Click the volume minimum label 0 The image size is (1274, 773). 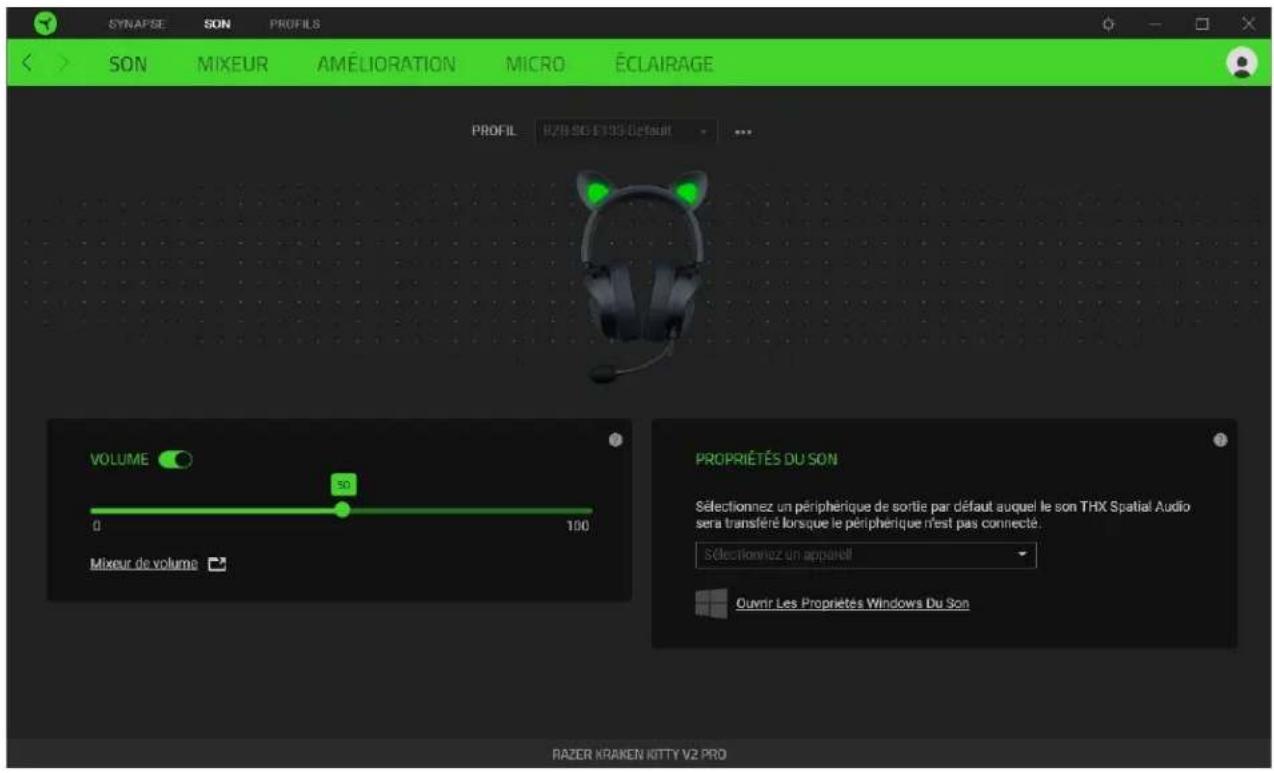click(x=96, y=526)
